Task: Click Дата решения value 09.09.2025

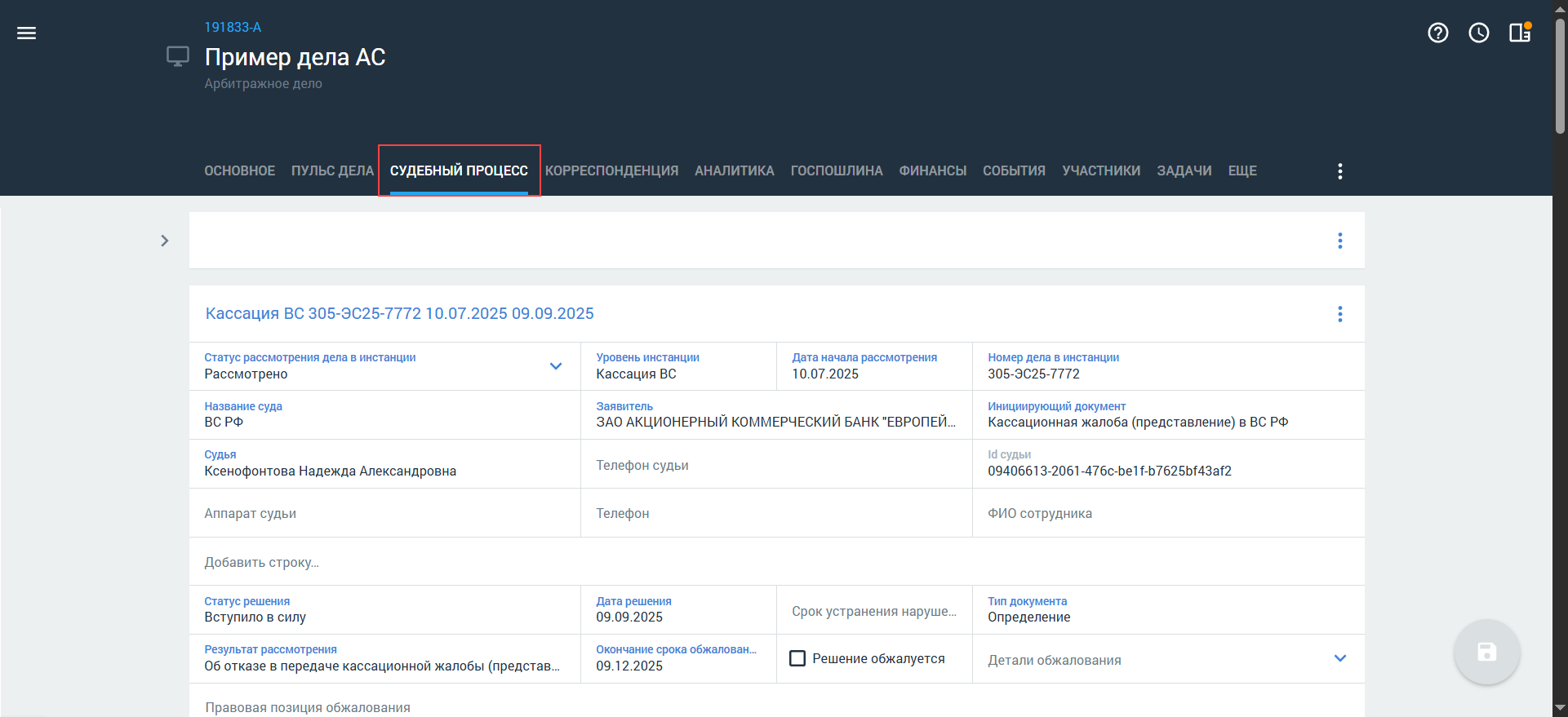Action: [629, 617]
